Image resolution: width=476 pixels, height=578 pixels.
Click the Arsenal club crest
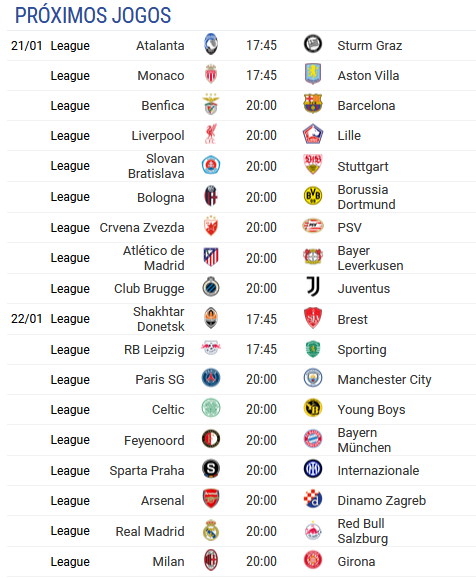[x=211, y=499]
